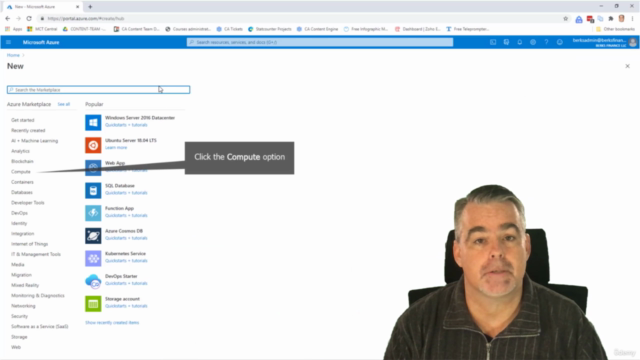
Task: Select the Containers category
Action: point(22,182)
